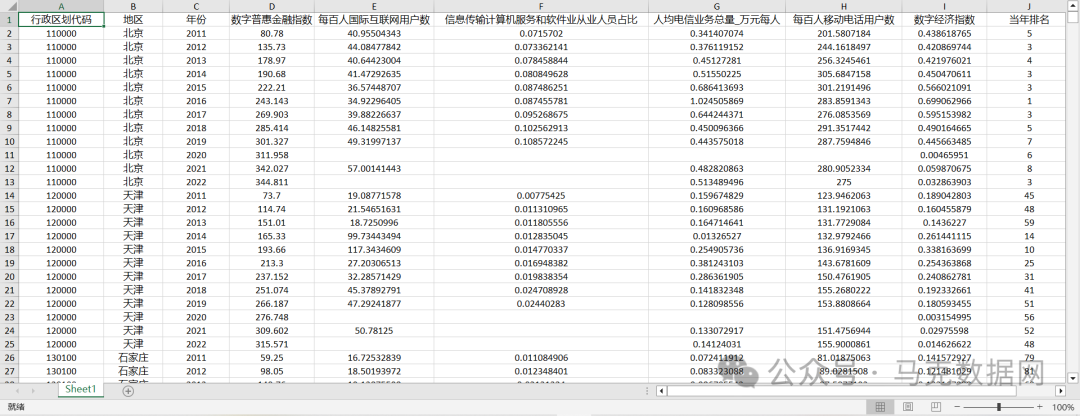1080x416 pixels.
Task: Click vertical scrollbar down arrow
Action: [x=1072, y=377]
